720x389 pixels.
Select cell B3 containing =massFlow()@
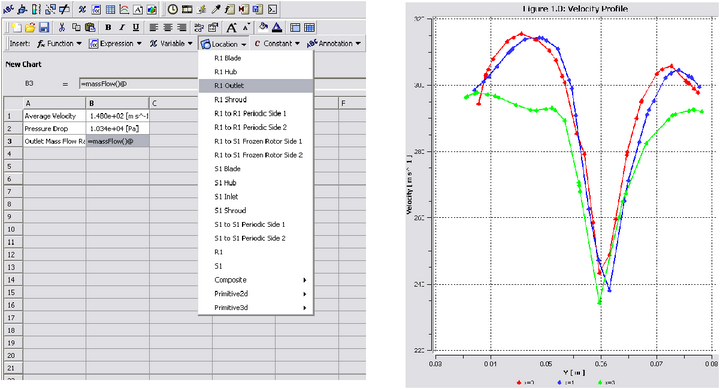[118, 141]
